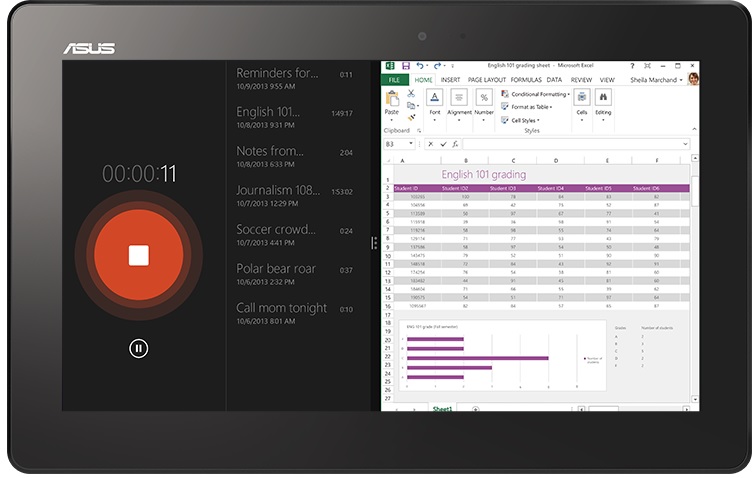The height and width of the screenshot is (478, 756).
Task: Undo the last action in Excel
Action: (419, 66)
